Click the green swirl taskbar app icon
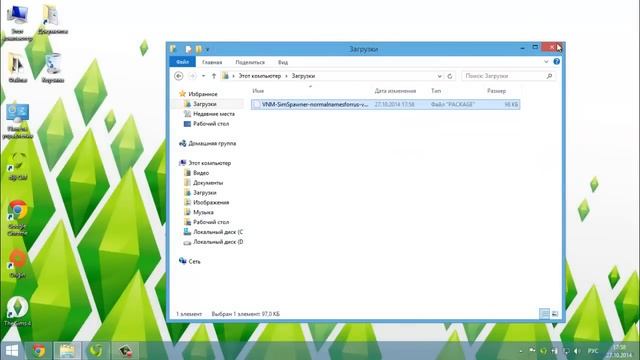 96,351
